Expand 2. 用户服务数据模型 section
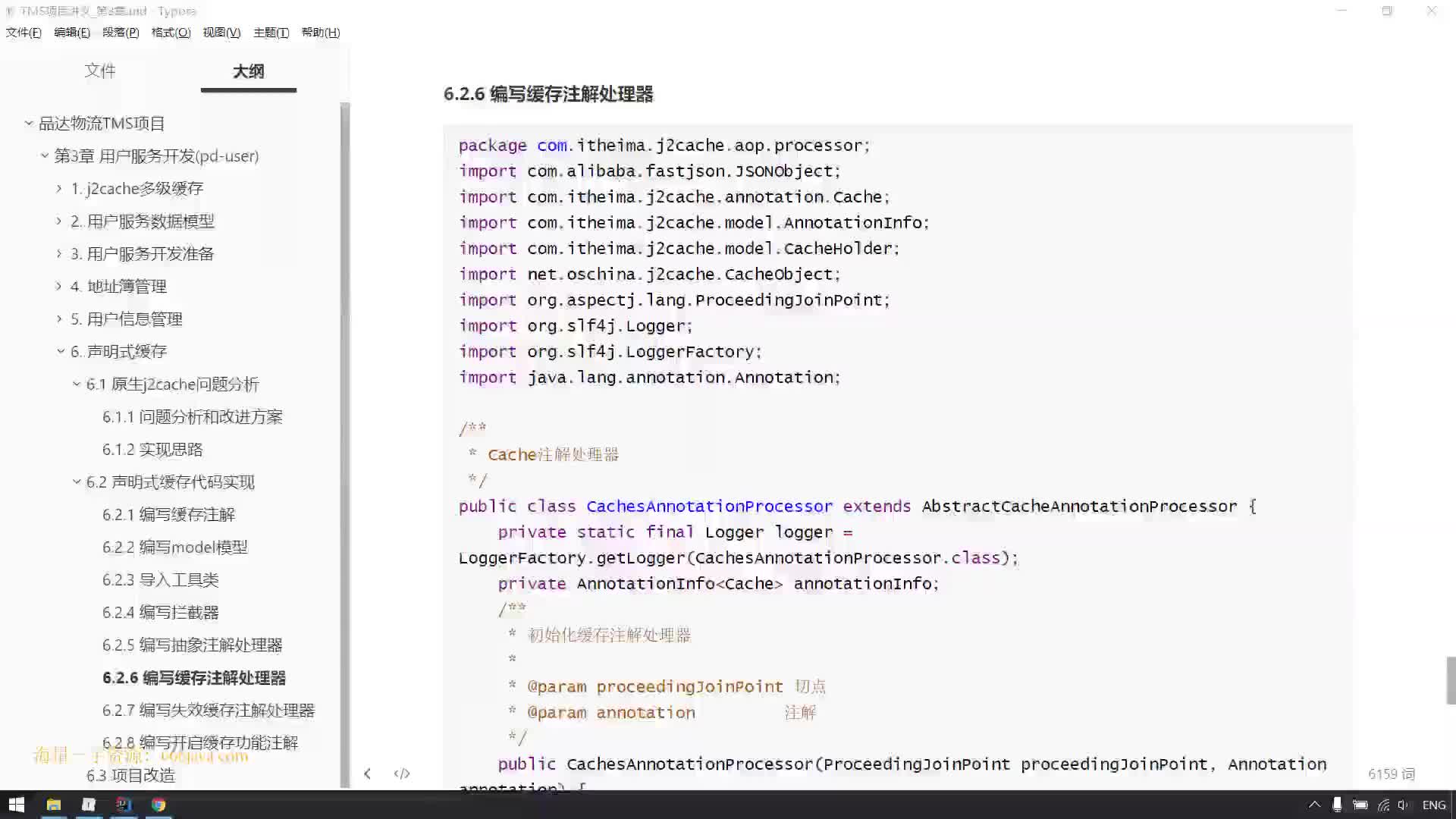The width and height of the screenshot is (1456, 819). click(59, 221)
